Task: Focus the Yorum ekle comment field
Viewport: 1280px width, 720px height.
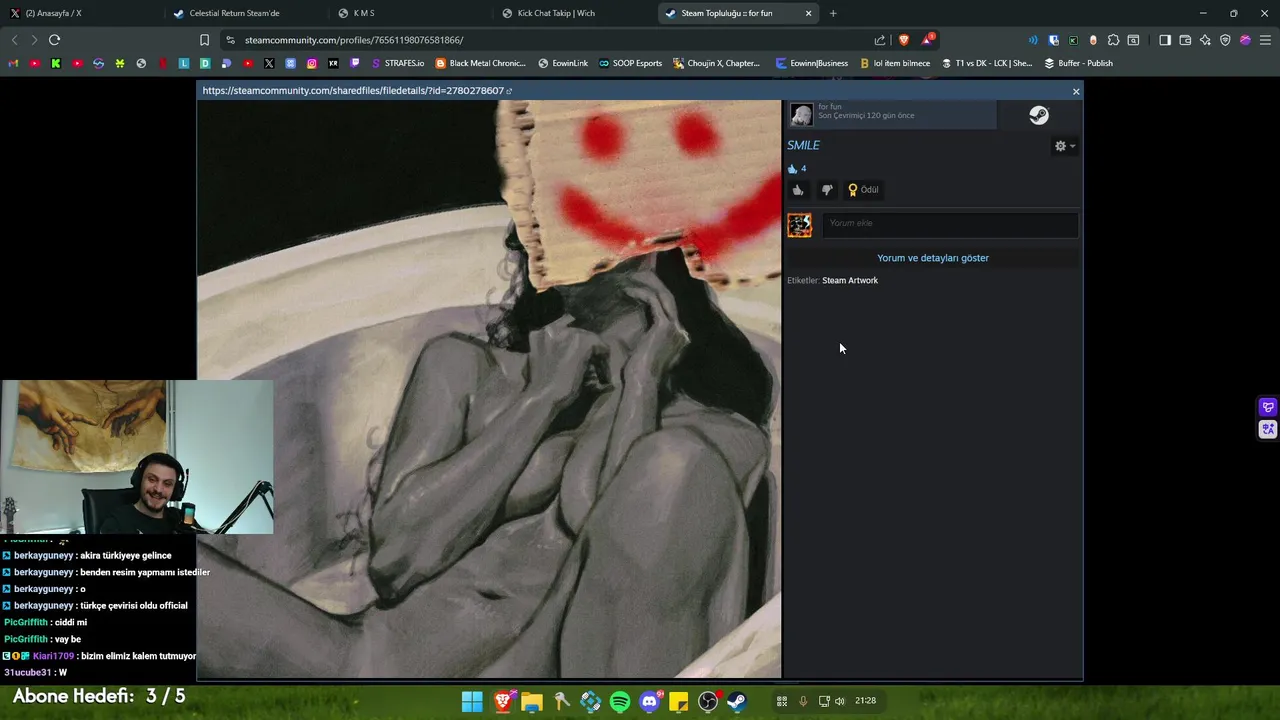Action: [950, 223]
